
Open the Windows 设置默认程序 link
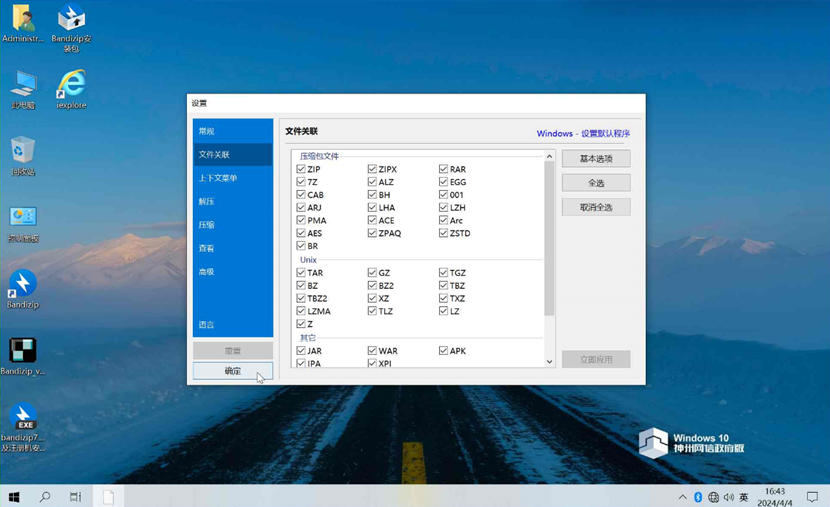(583, 133)
